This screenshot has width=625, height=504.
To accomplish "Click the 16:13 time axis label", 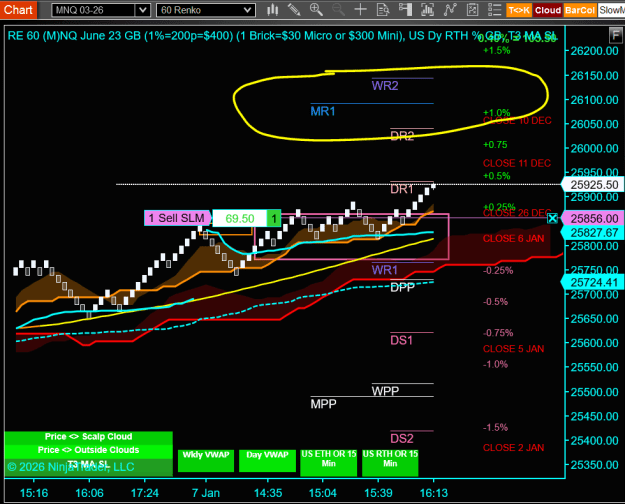I will 434,493.
